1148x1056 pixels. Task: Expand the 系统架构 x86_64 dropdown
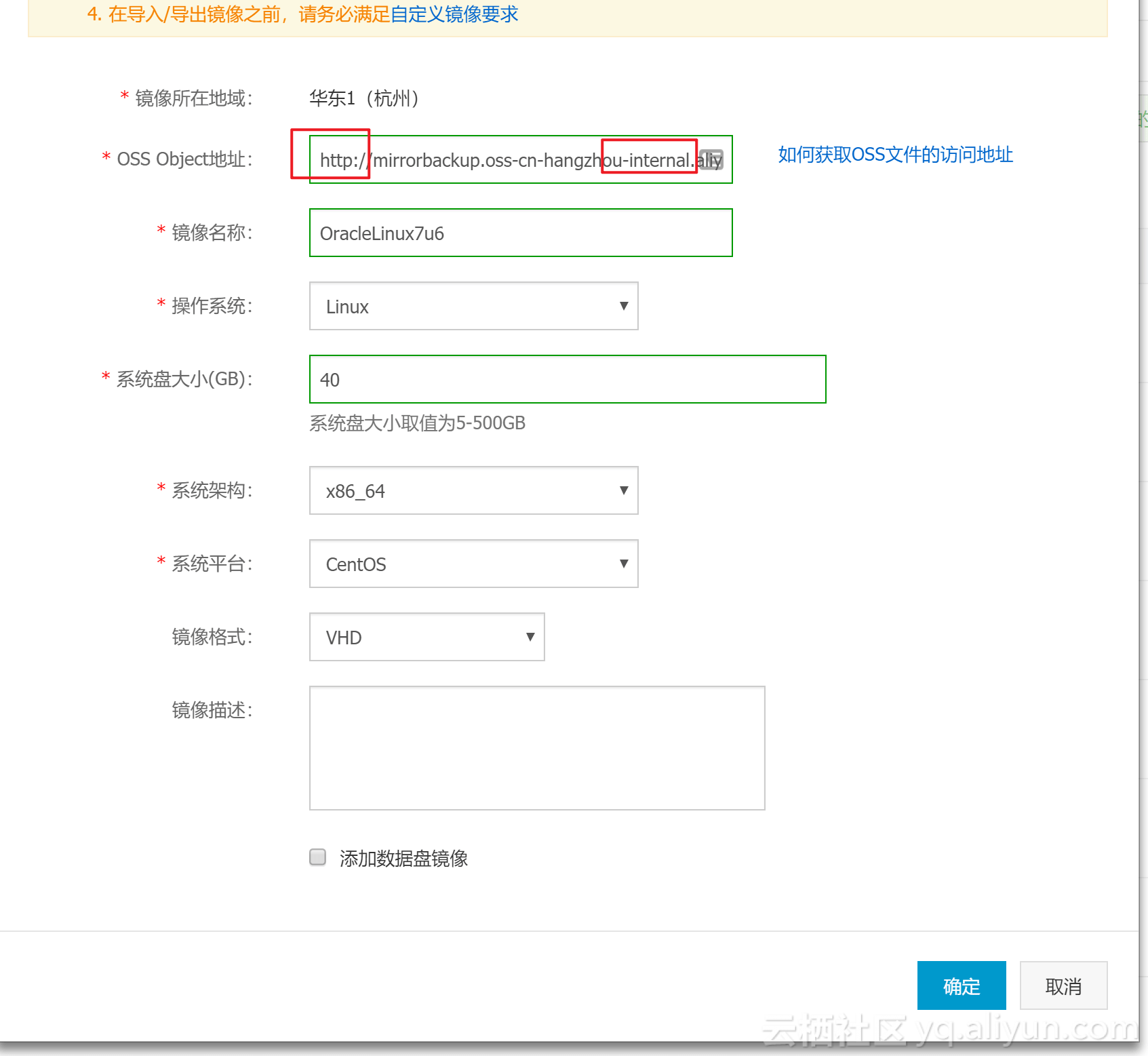pos(473,490)
